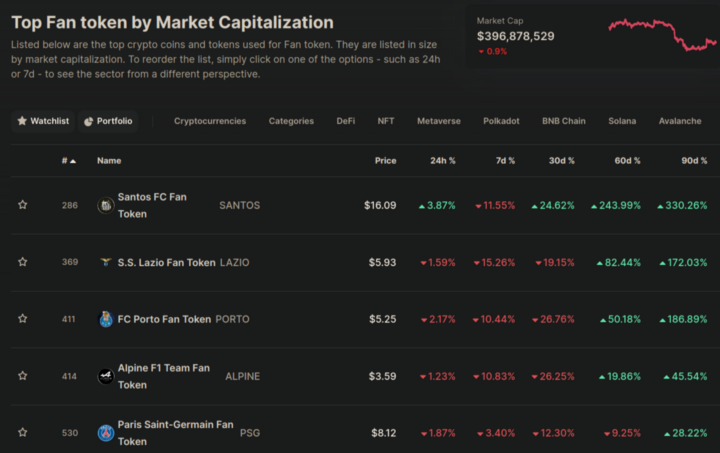Click rank number 530
The width and height of the screenshot is (720, 453).
(x=70, y=433)
